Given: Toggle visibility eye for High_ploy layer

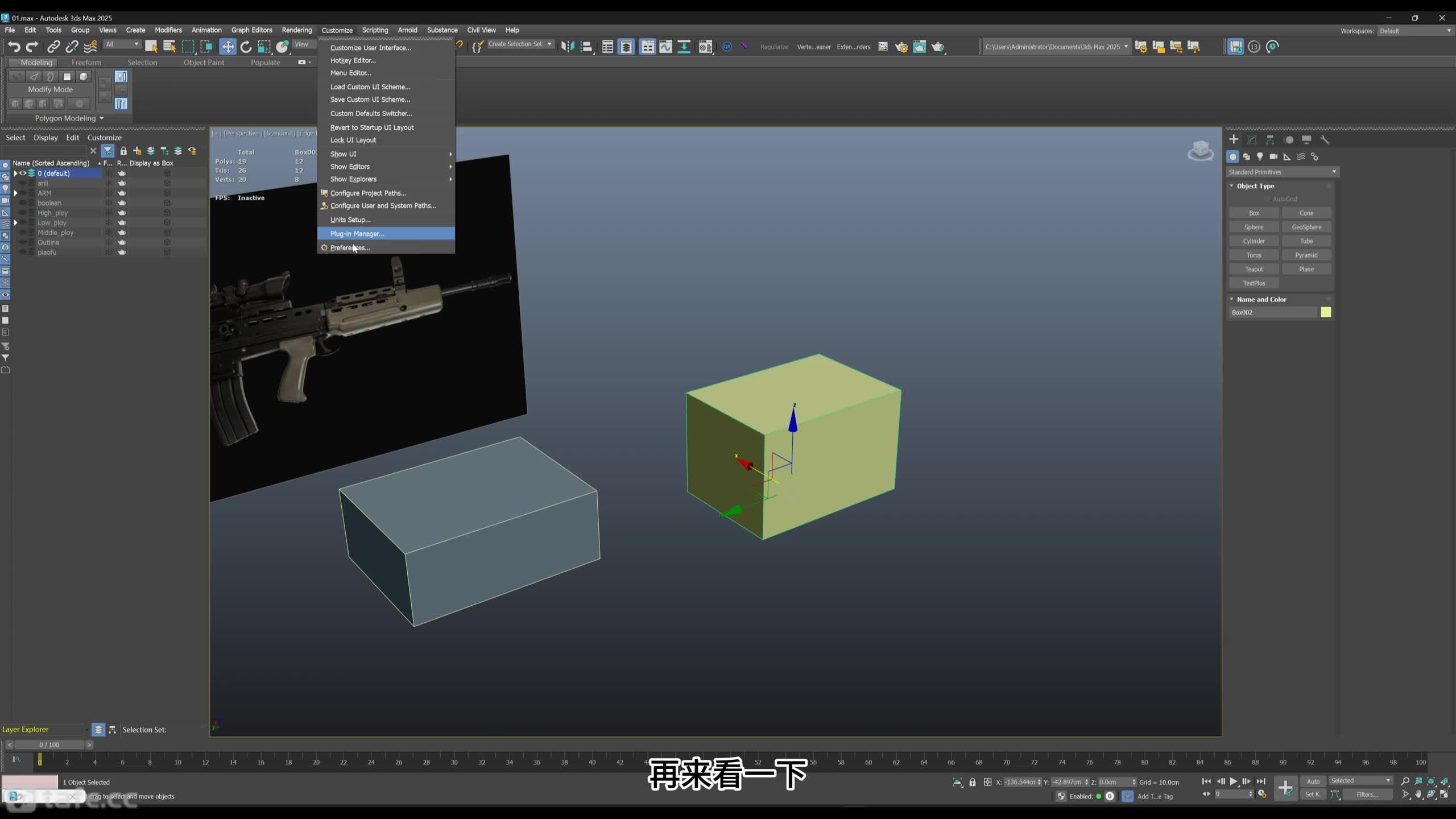Looking at the screenshot, I should [x=23, y=213].
